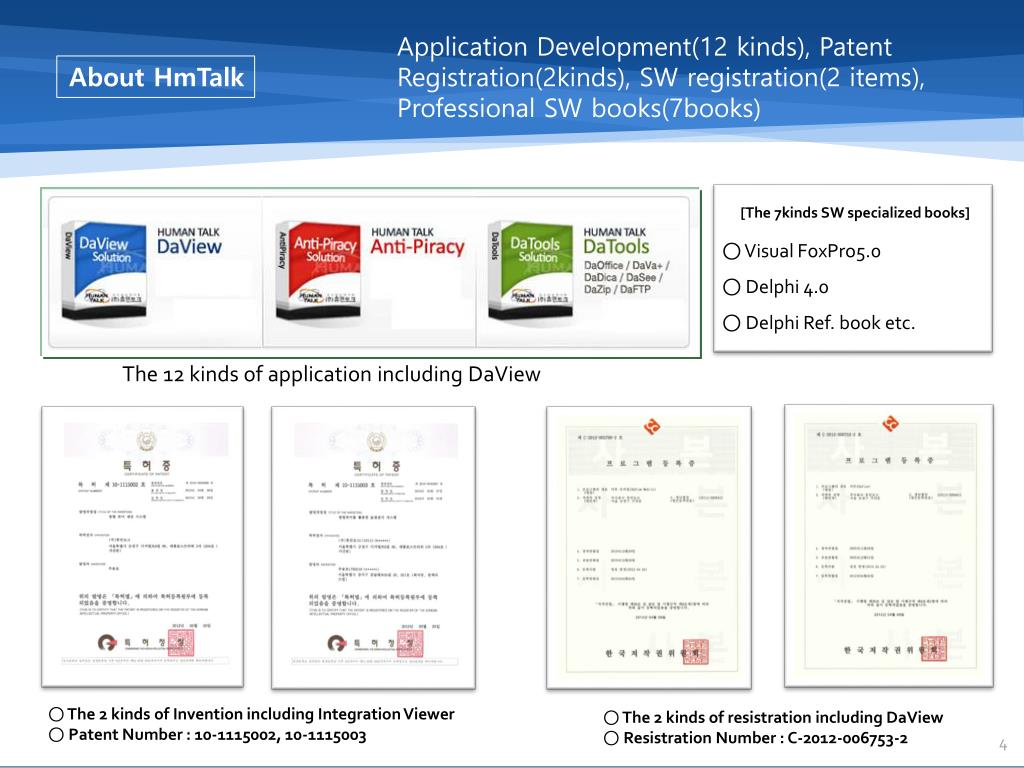Click the red seal on second patent certificate
This screenshot has width=1024, height=768.
point(410,643)
